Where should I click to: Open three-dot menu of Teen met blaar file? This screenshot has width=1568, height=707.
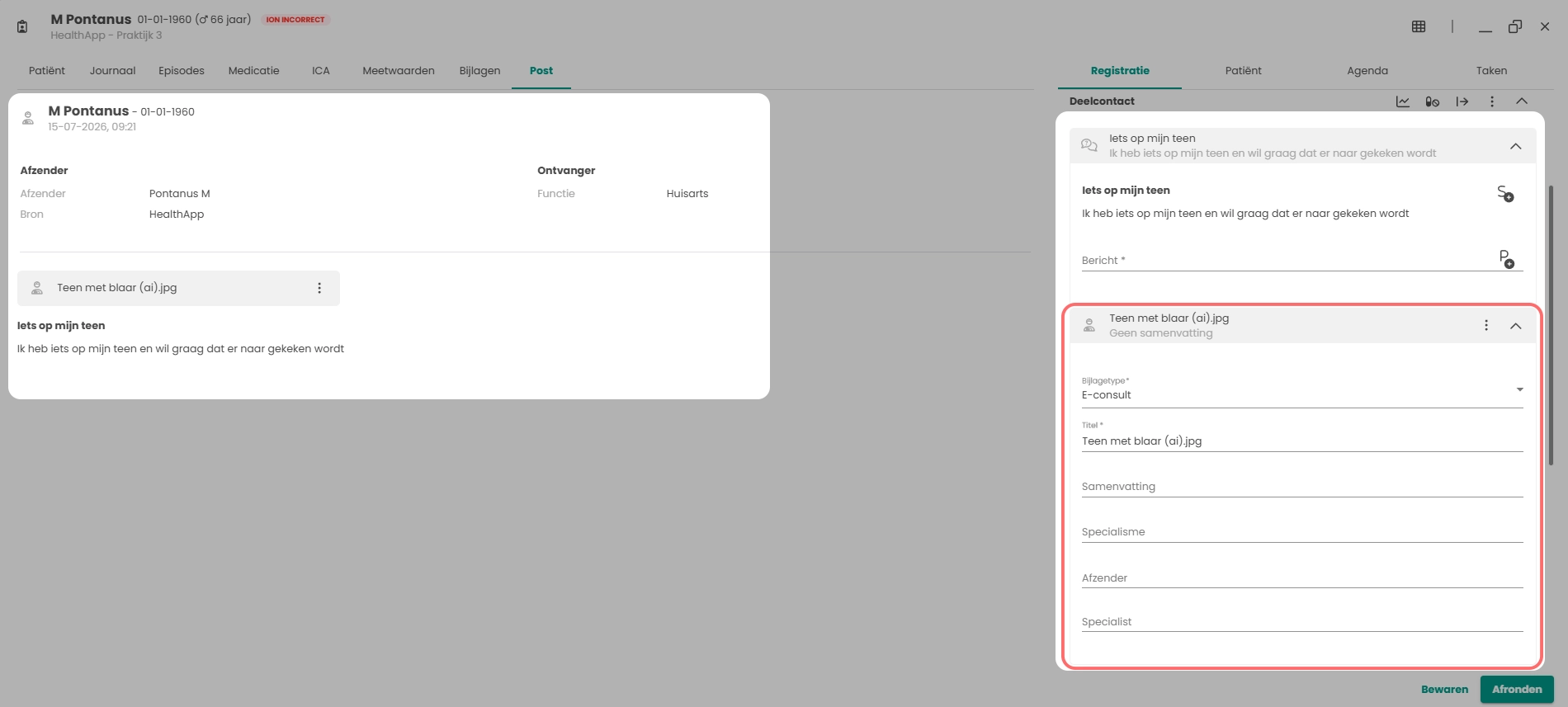tap(319, 288)
